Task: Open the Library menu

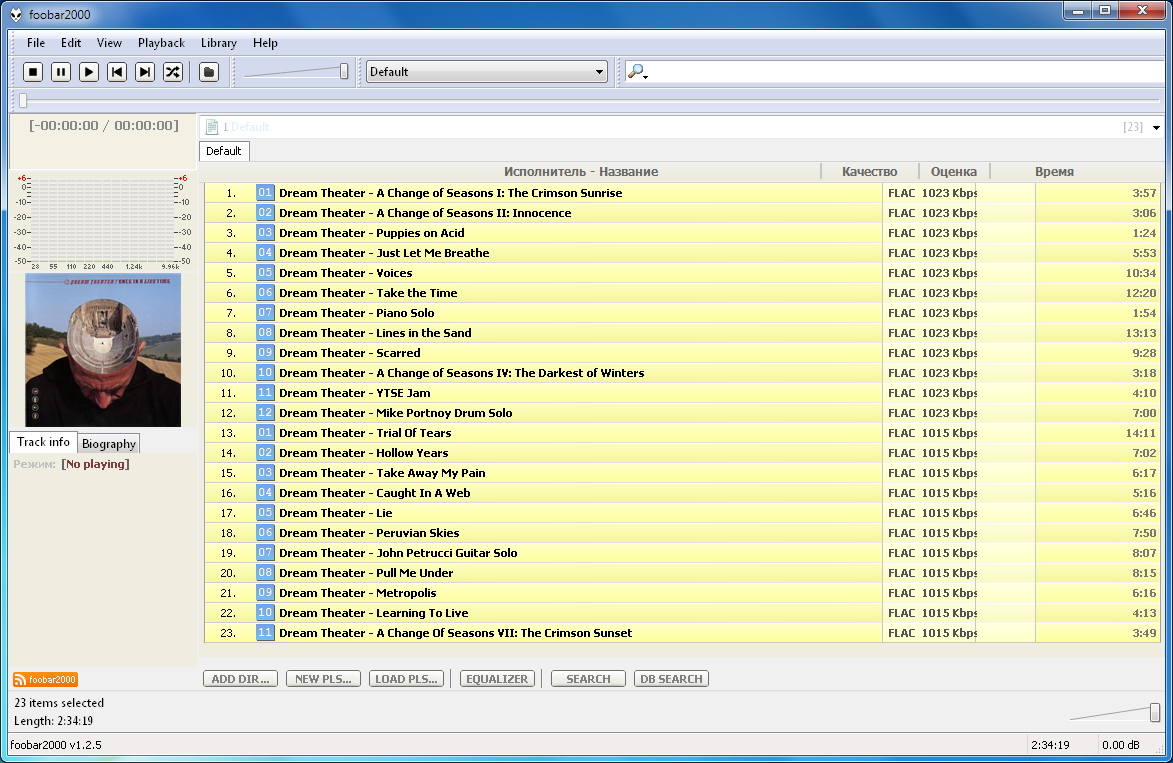Action: [218, 43]
